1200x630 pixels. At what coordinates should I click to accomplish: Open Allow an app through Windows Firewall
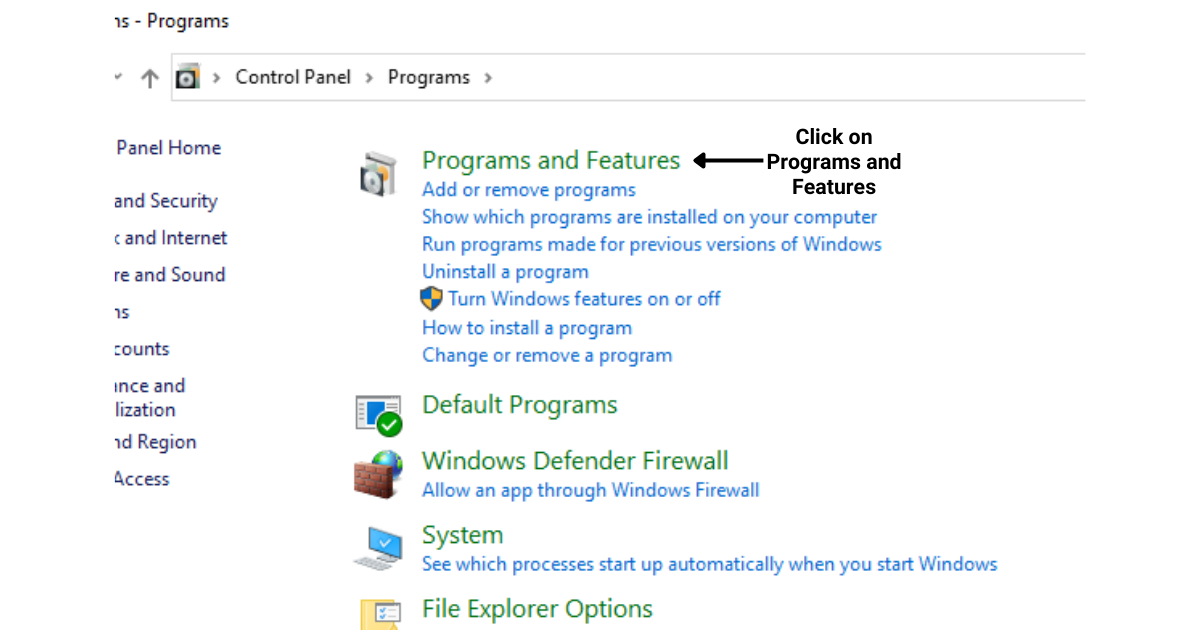[x=590, y=490]
